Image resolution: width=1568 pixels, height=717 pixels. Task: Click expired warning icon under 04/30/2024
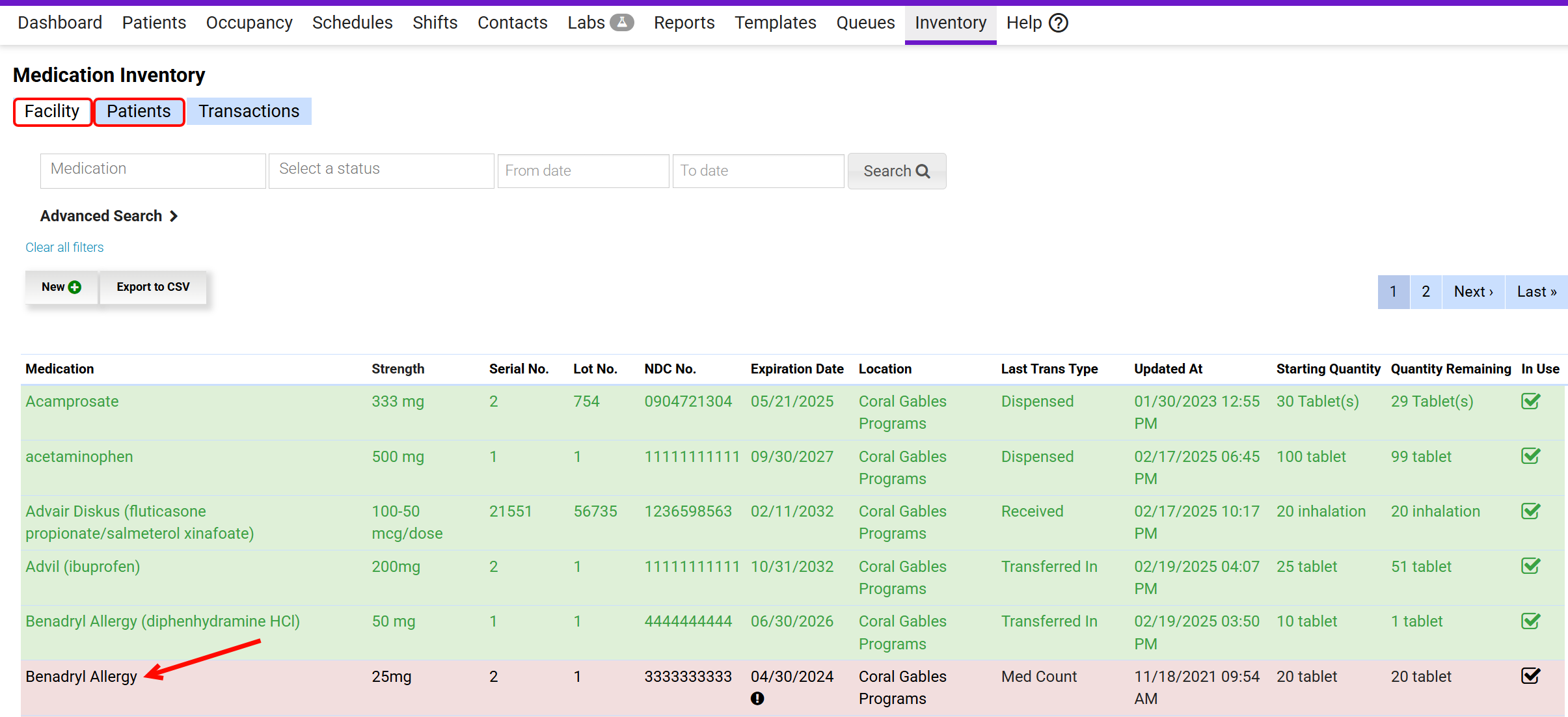pos(757,698)
